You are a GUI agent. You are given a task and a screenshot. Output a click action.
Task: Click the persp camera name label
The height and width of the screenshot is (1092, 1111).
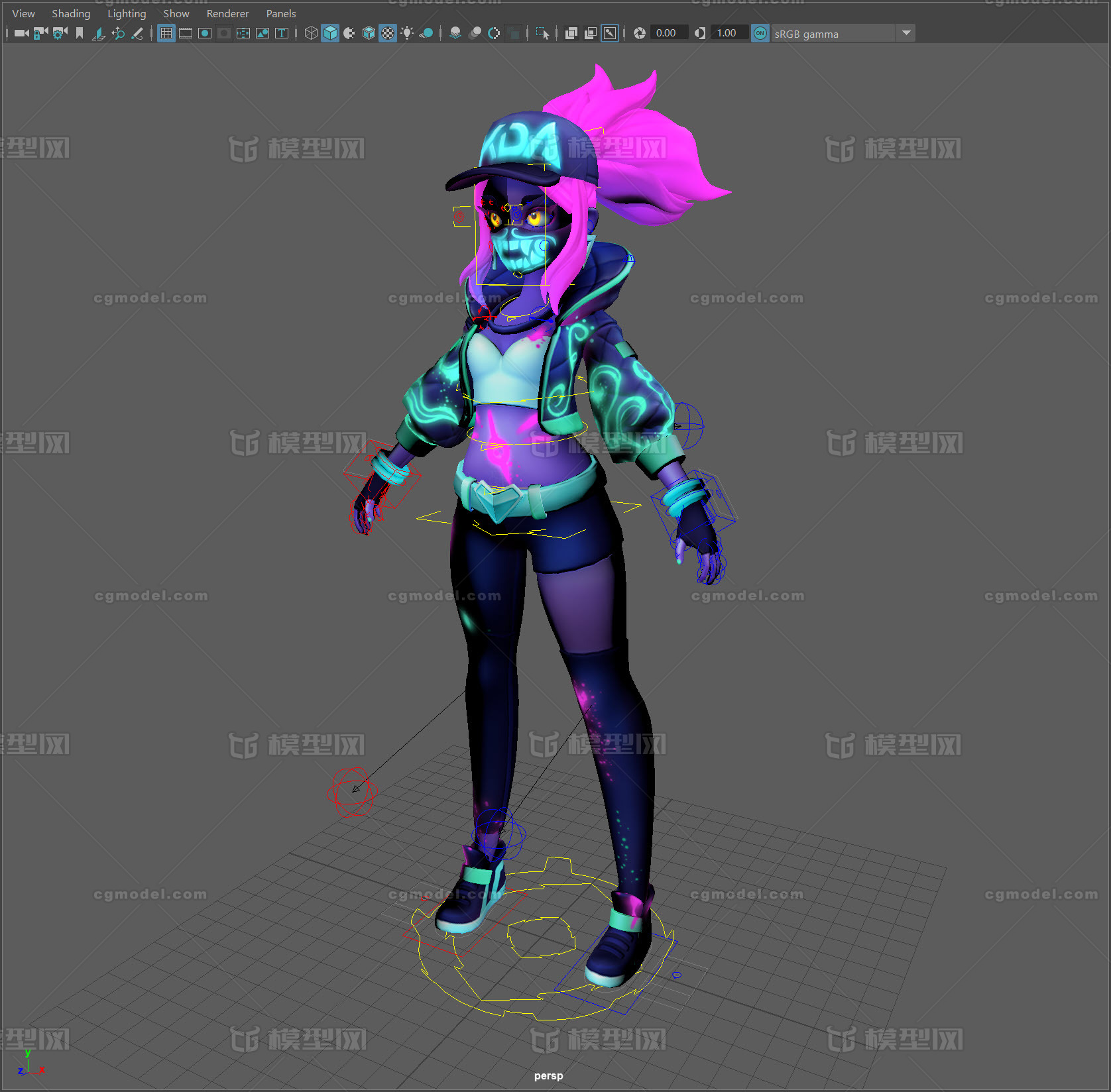[x=548, y=1076]
